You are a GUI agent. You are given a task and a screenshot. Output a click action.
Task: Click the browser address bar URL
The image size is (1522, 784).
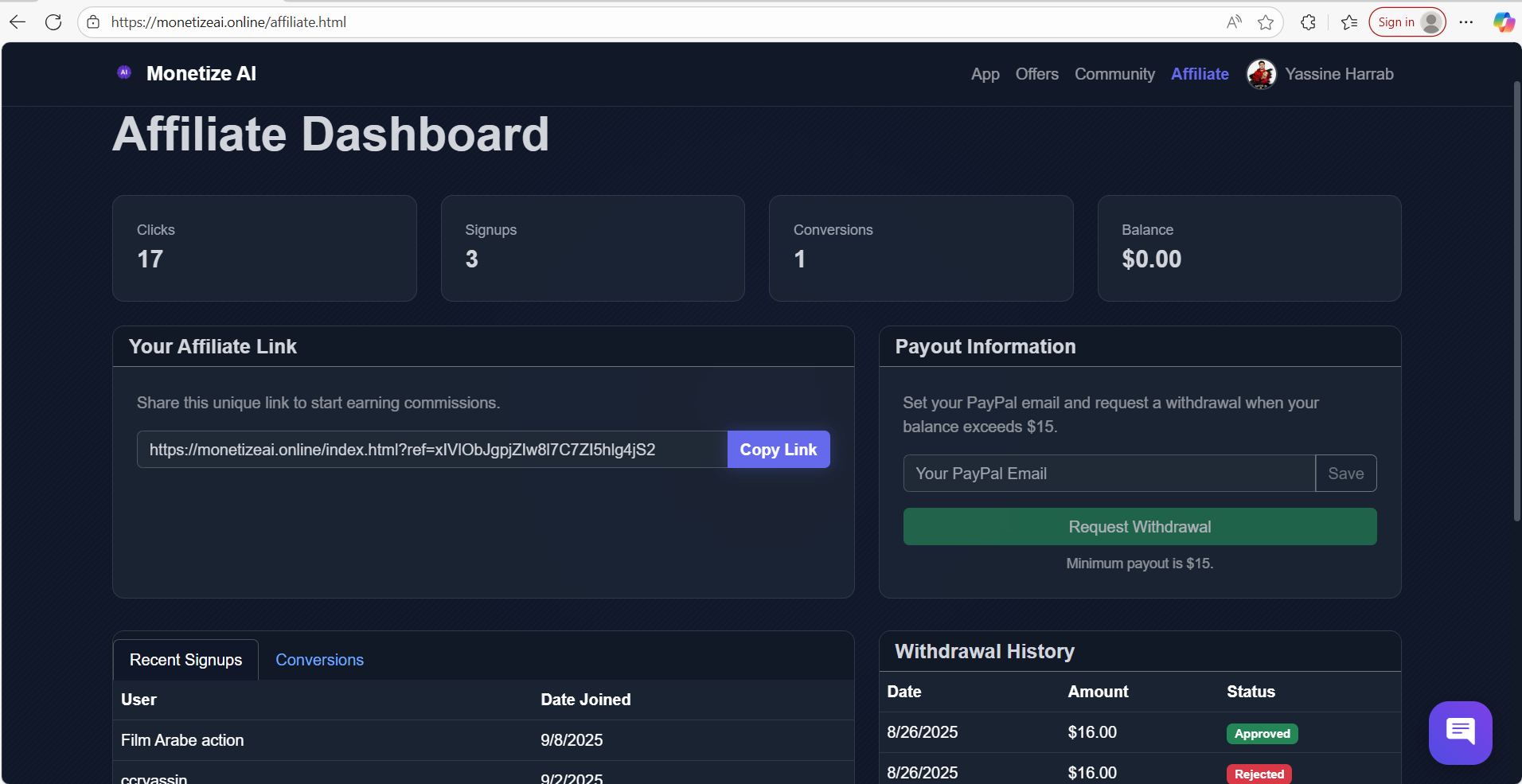point(228,22)
